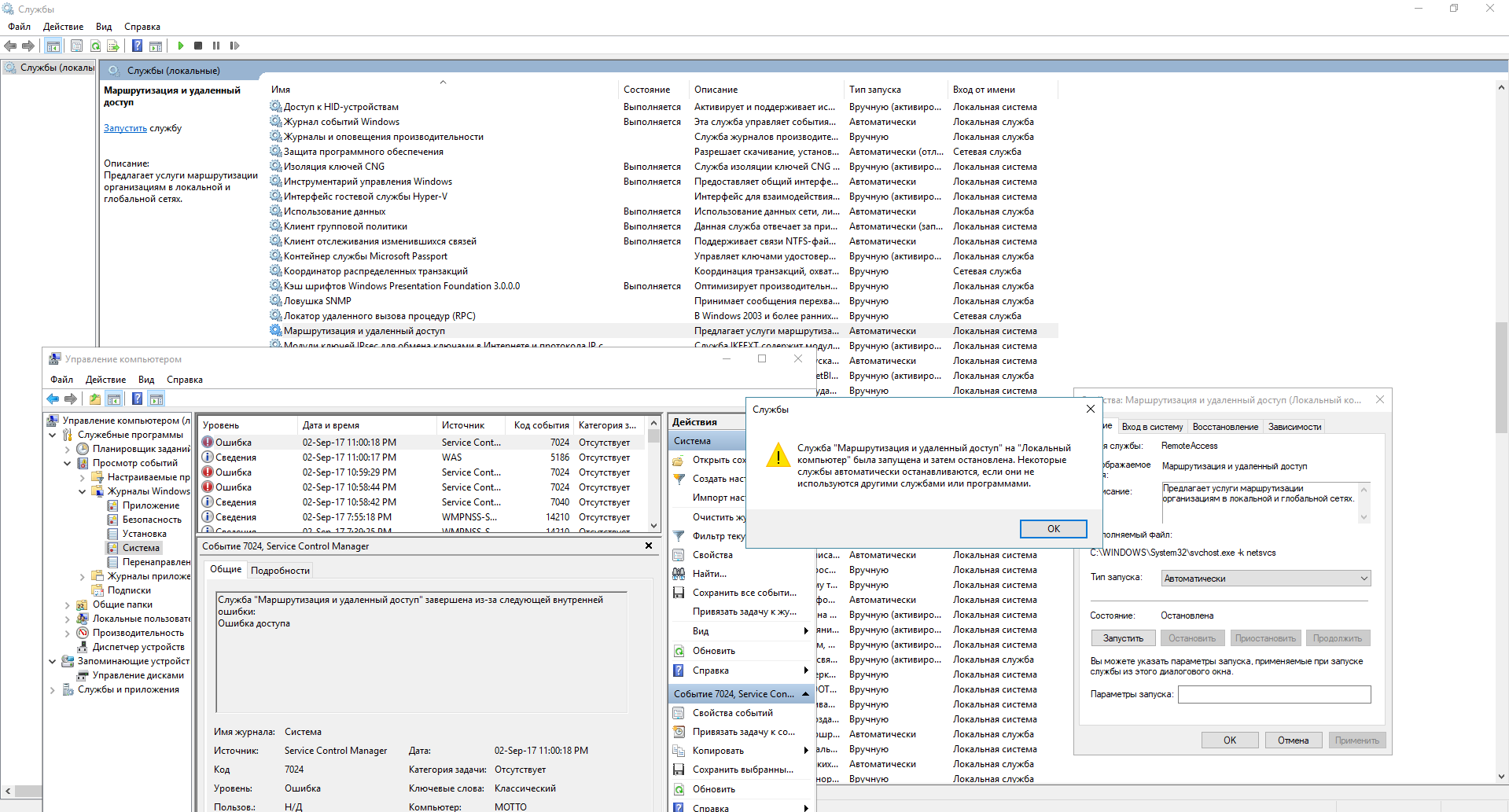The width and height of the screenshot is (1509, 812).
Task: Click the Find binoculars icon in Actions pane
Action: (x=679, y=574)
